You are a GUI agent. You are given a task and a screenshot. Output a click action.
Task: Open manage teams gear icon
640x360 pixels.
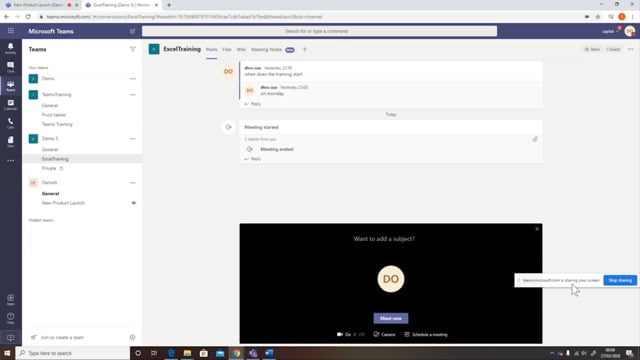click(132, 337)
